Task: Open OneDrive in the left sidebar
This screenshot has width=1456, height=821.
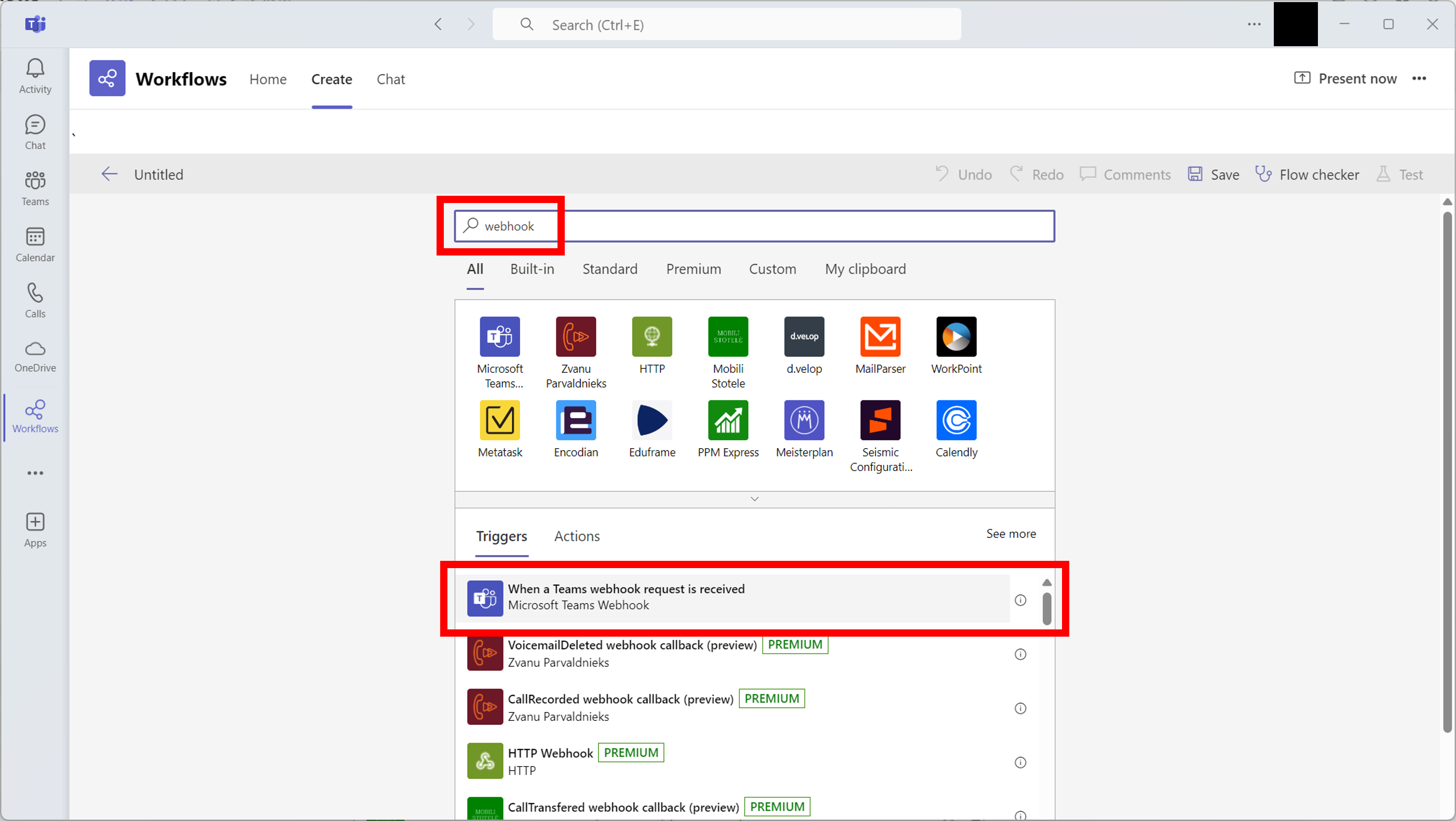Action: pyautogui.click(x=35, y=356)
